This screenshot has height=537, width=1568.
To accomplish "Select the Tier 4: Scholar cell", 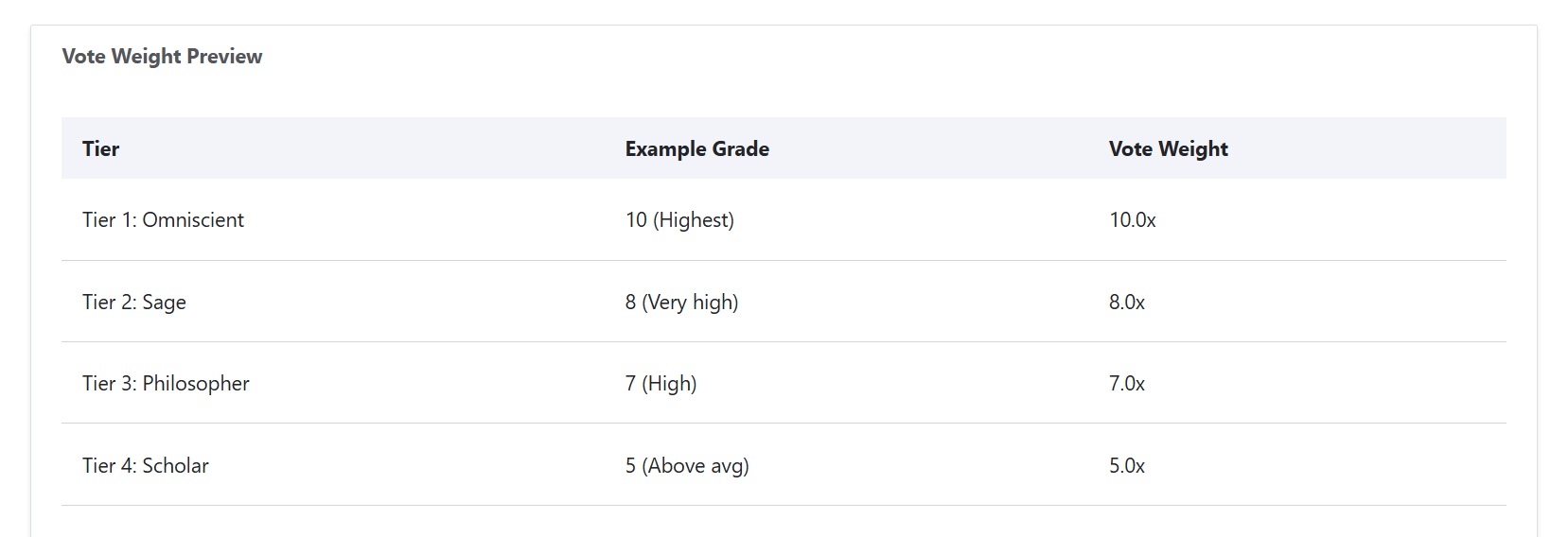I will coord(146,466).
